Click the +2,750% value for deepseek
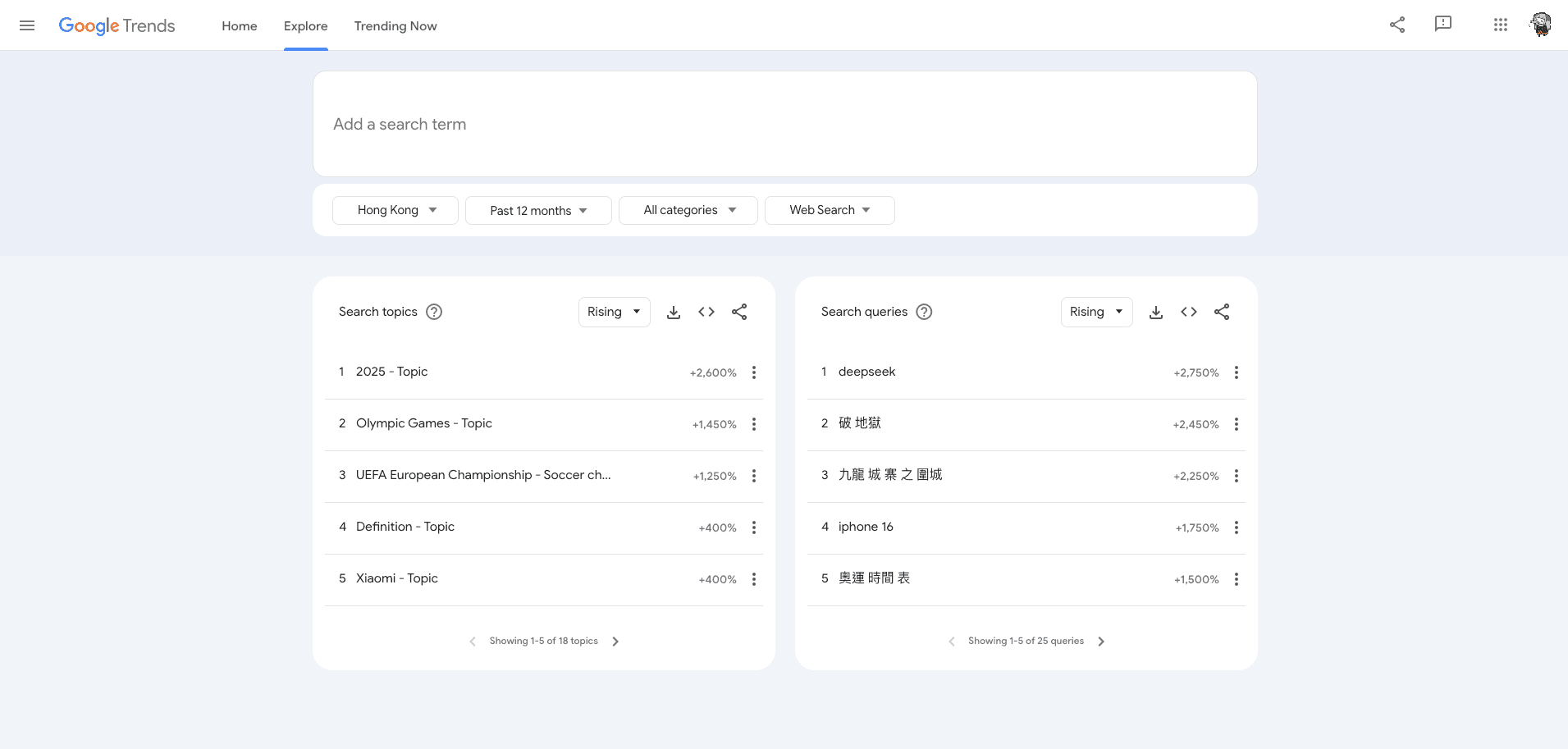Screen dimensions: 1568x749 pyautogui.click(x=1196, y=372)
